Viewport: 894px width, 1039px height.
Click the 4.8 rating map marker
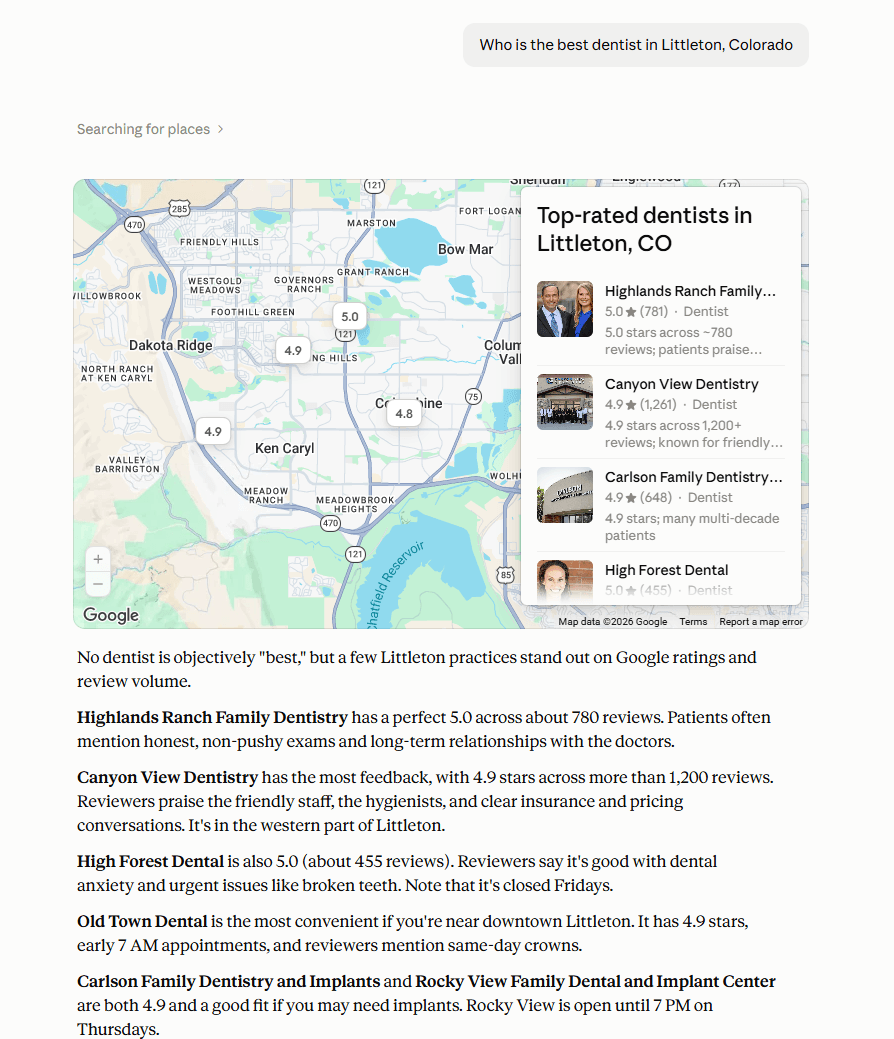pos(404,413)
